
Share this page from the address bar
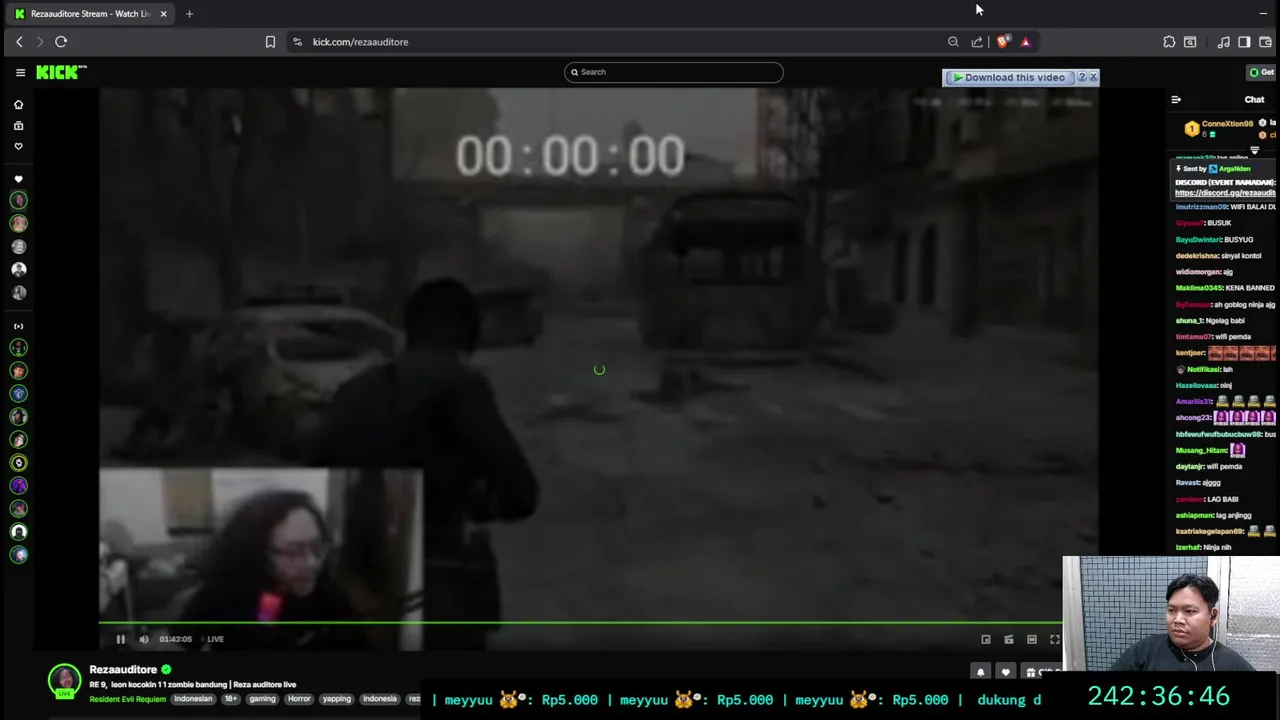pyautogui.click(x=977, y=42)
